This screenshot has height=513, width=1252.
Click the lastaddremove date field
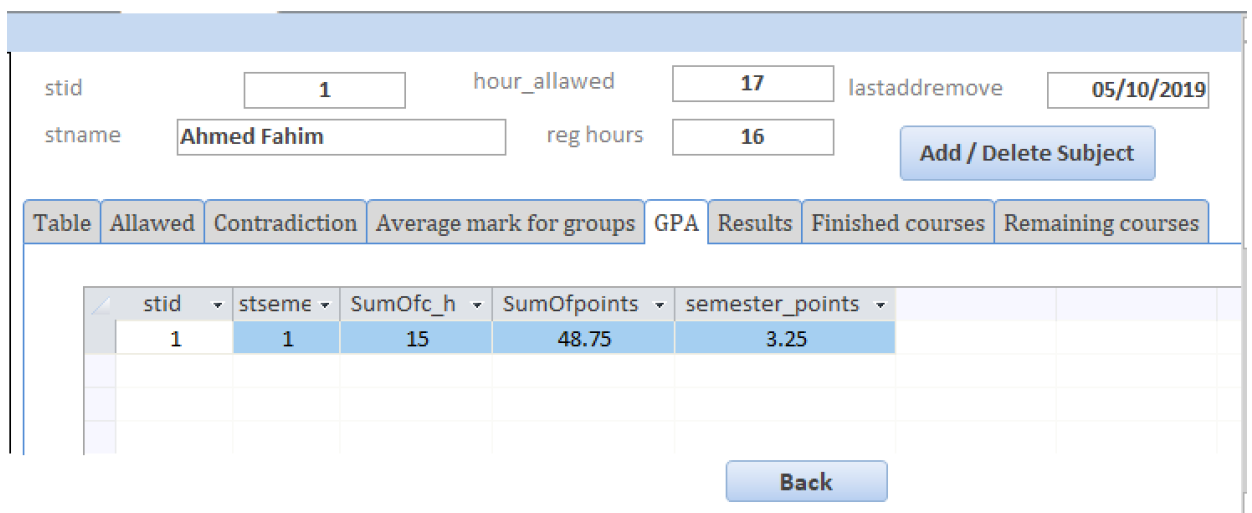[x=1128, y=90]
